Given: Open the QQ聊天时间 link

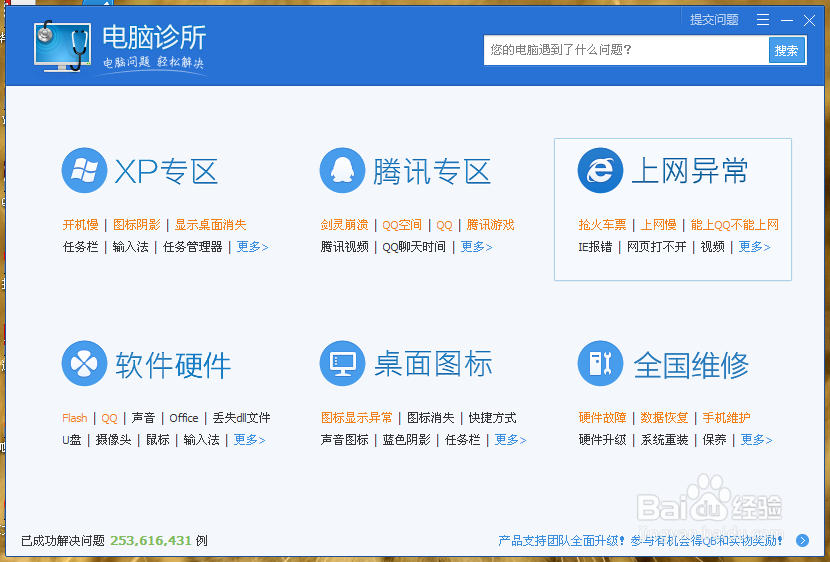Looking at the screenshot, I should [414, 247].
